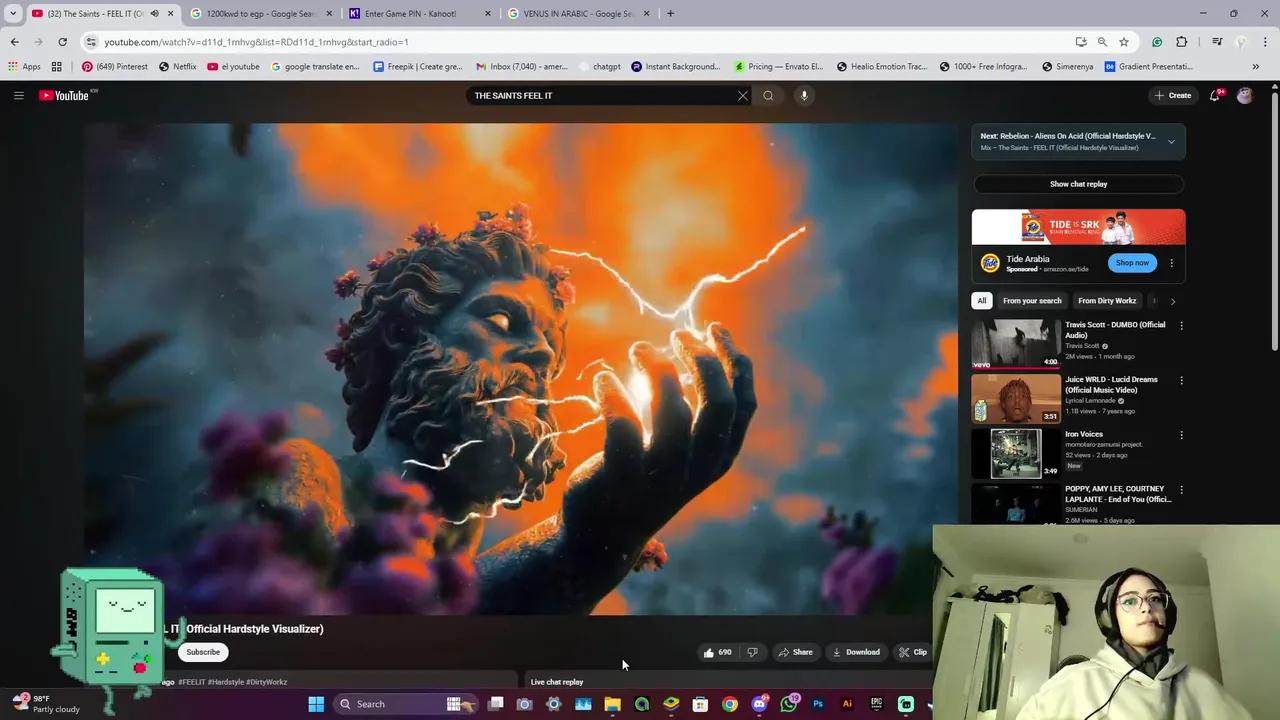Open Juice WRLD Lucid Dreams thumbnail
The width and height of the screenshot is (1280, 720).
1016,399
